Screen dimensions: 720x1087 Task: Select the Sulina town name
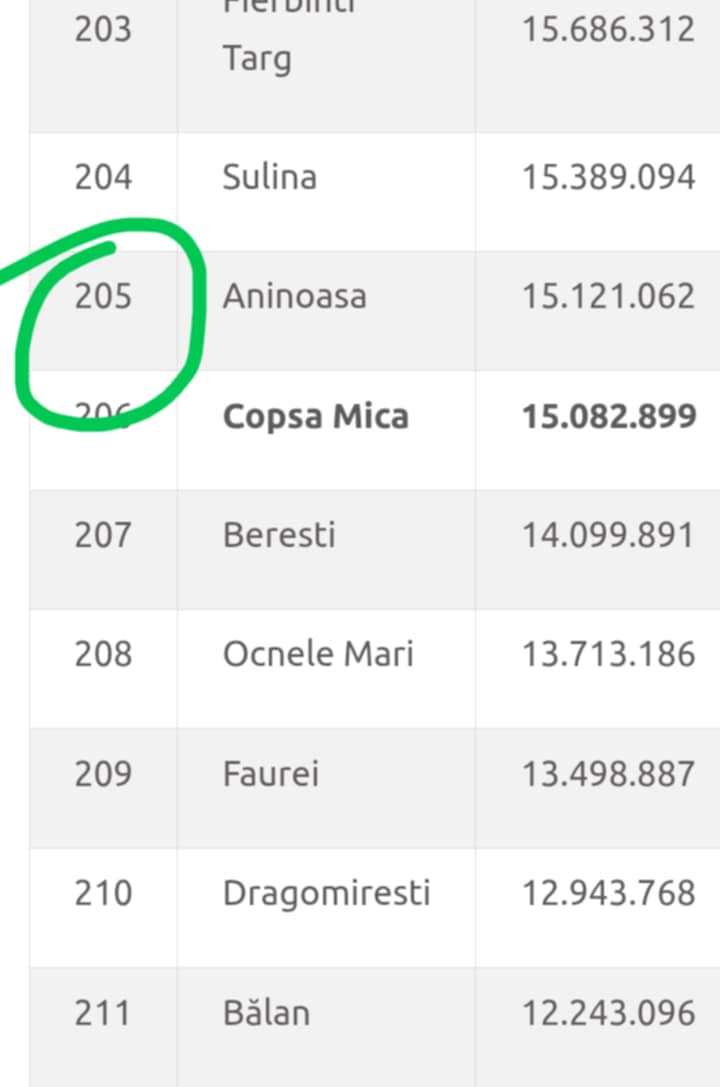(x=270, y=178)
